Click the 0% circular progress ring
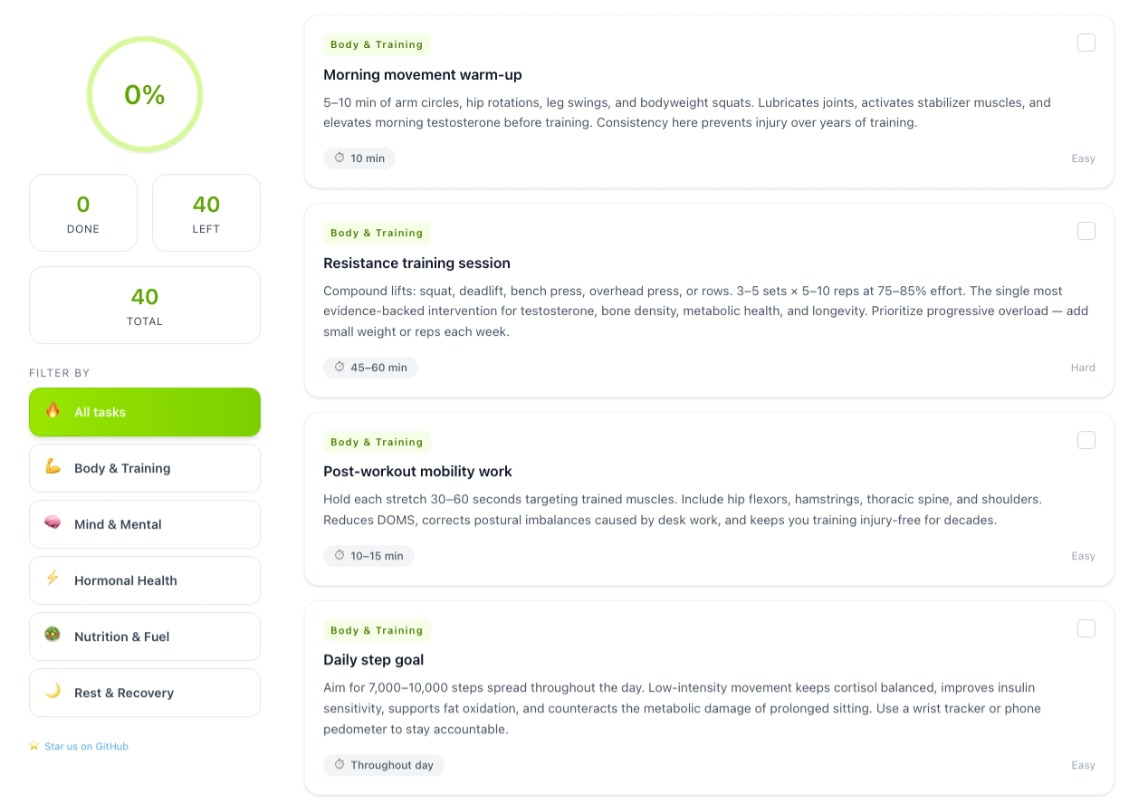This screenshot has width=1129, height=801. tap(145, 94)
